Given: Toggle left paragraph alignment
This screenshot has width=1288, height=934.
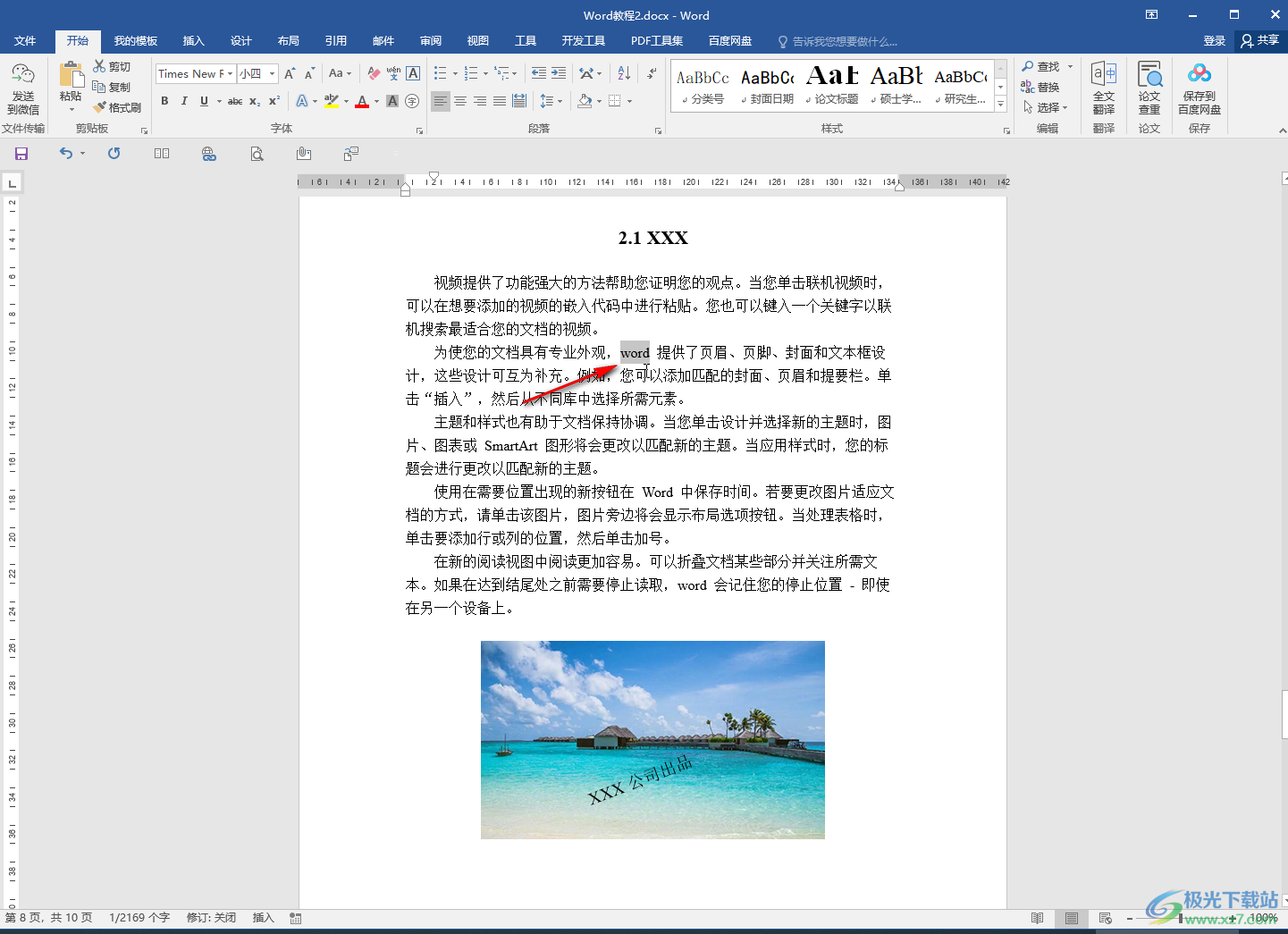Looking at the screenshot, I should click(441, 101).
